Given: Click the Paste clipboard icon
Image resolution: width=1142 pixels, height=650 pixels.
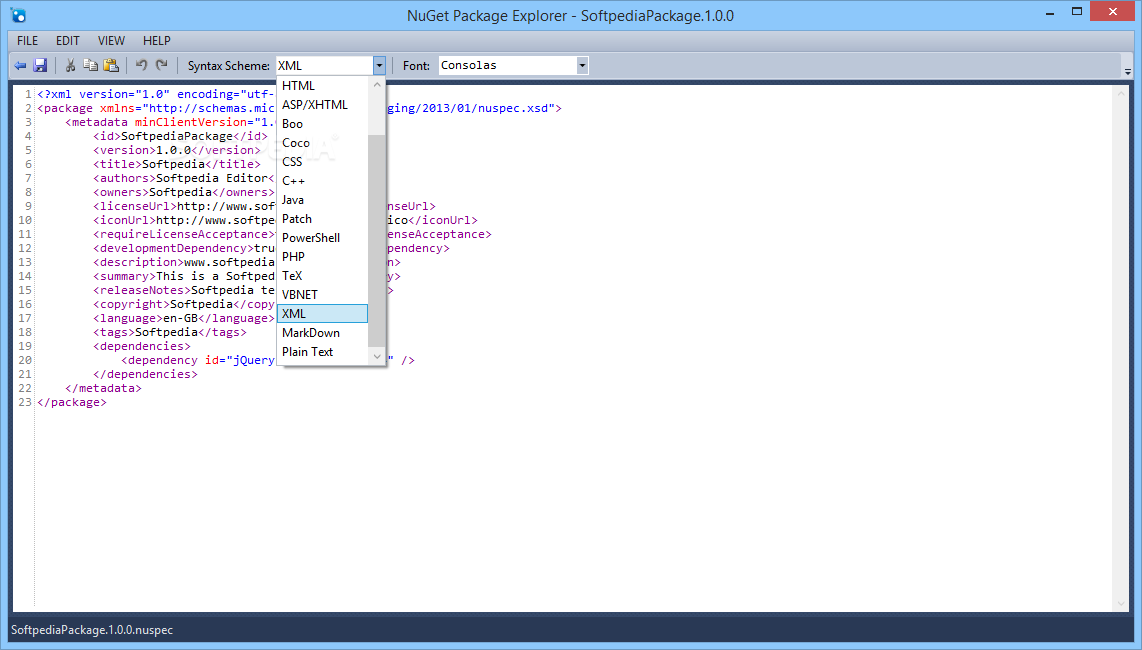Looking at the screenshot, I should click(x=111, y=66).
